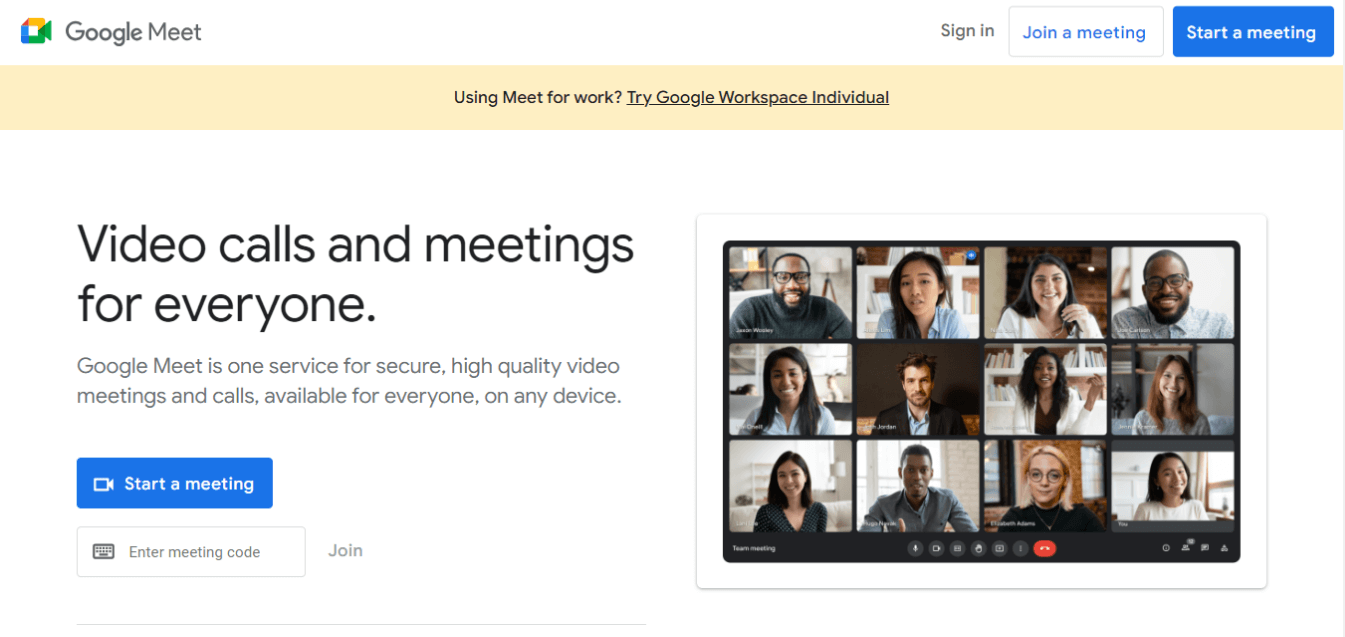Raise hand using the preview toolbar icon
The image size is (1345, 637).
[978, 548]
